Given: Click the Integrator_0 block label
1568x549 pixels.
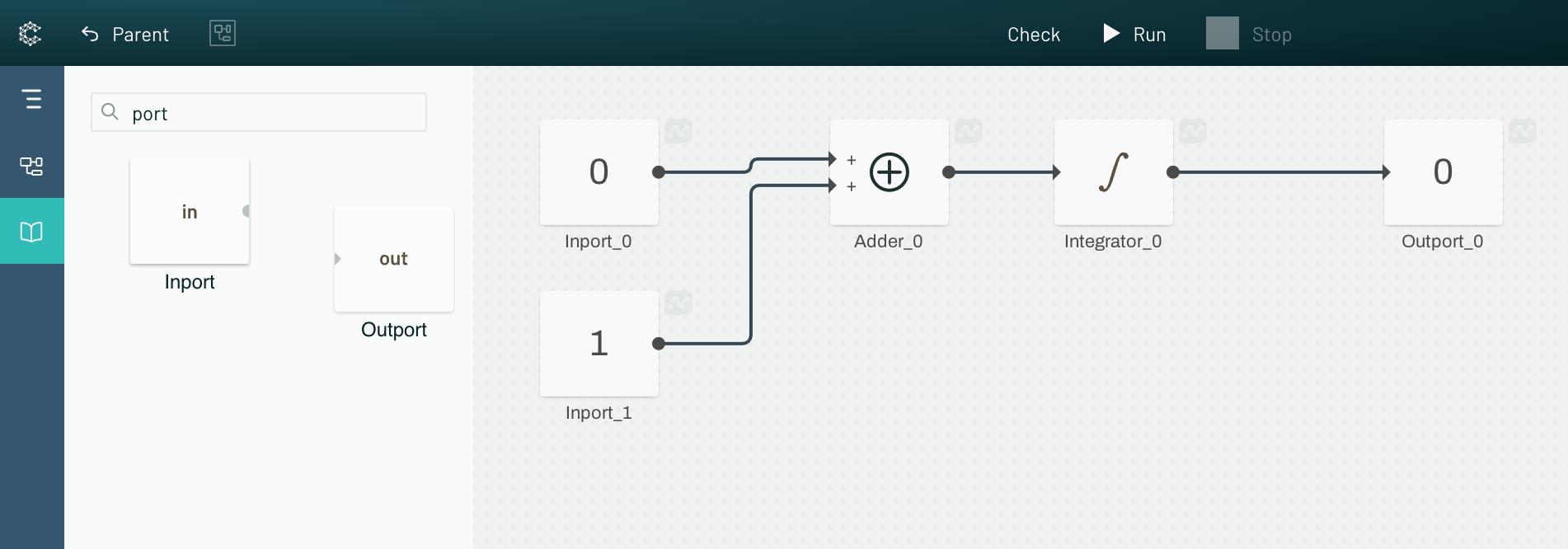Looking at the screenshot, I should (x=1113, y=242).
